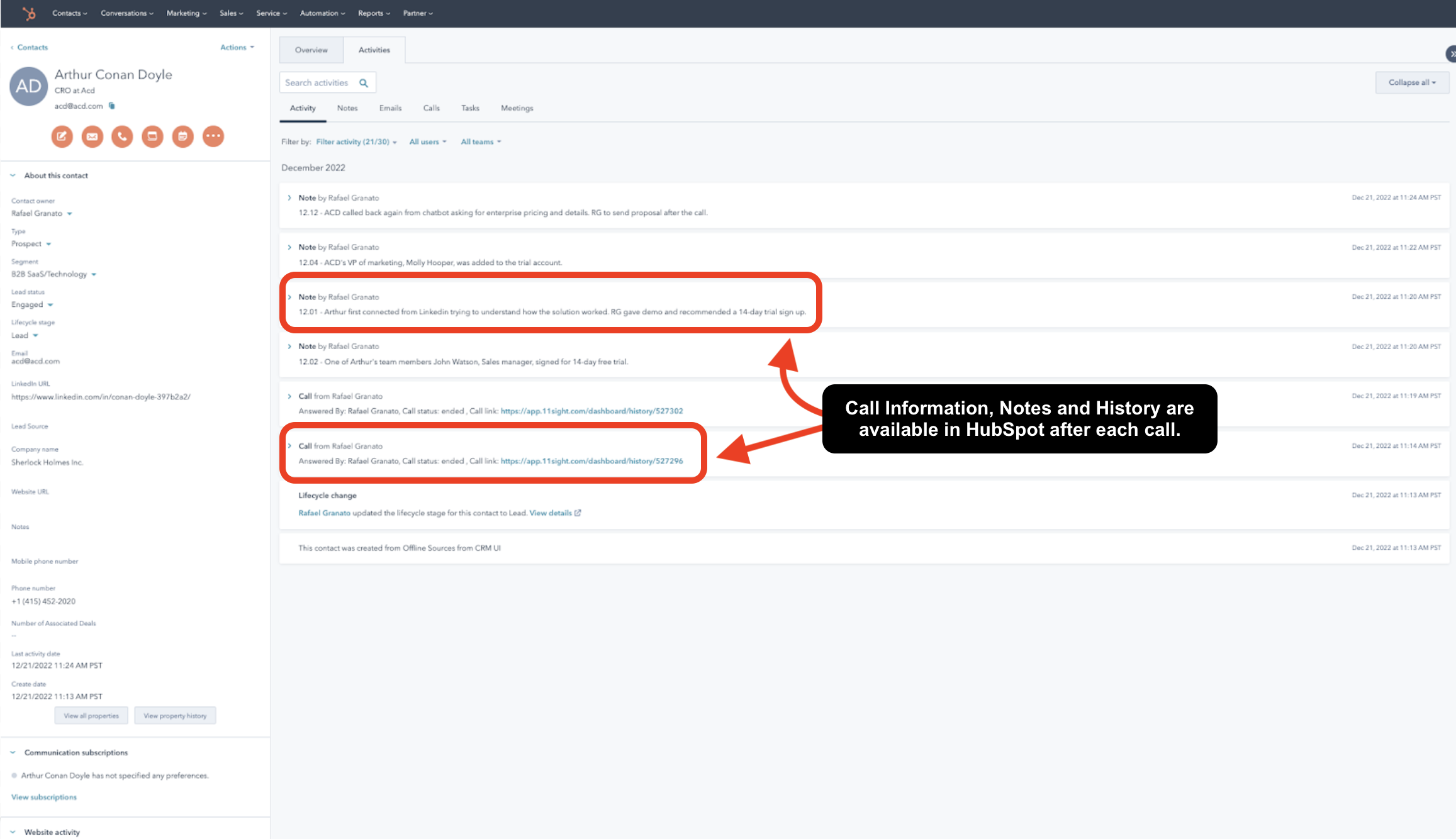Open the LinkedIn URL conan-doyle link

pos(101,397)
